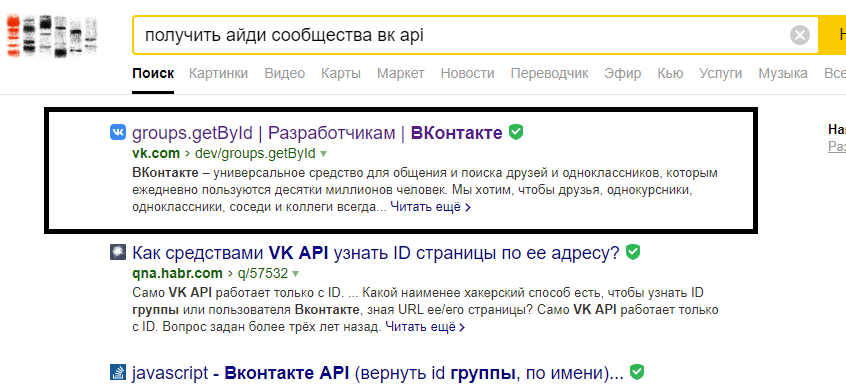Image resolution: width=846 pixels, height=384 pixels.
Task: Open the Услуги tab
Action: (720, 73)
